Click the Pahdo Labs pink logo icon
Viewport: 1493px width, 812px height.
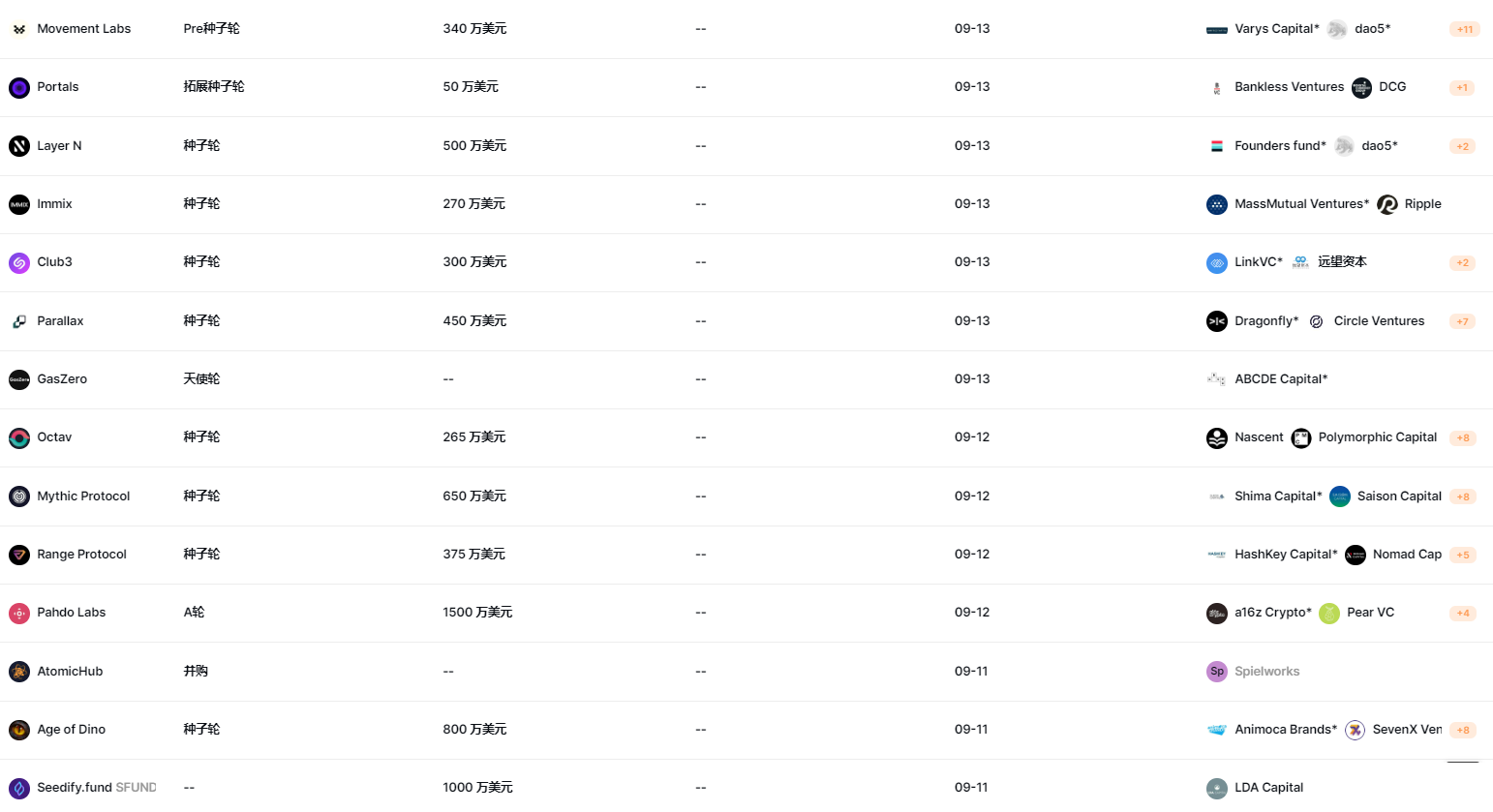[x=19, y=613]
